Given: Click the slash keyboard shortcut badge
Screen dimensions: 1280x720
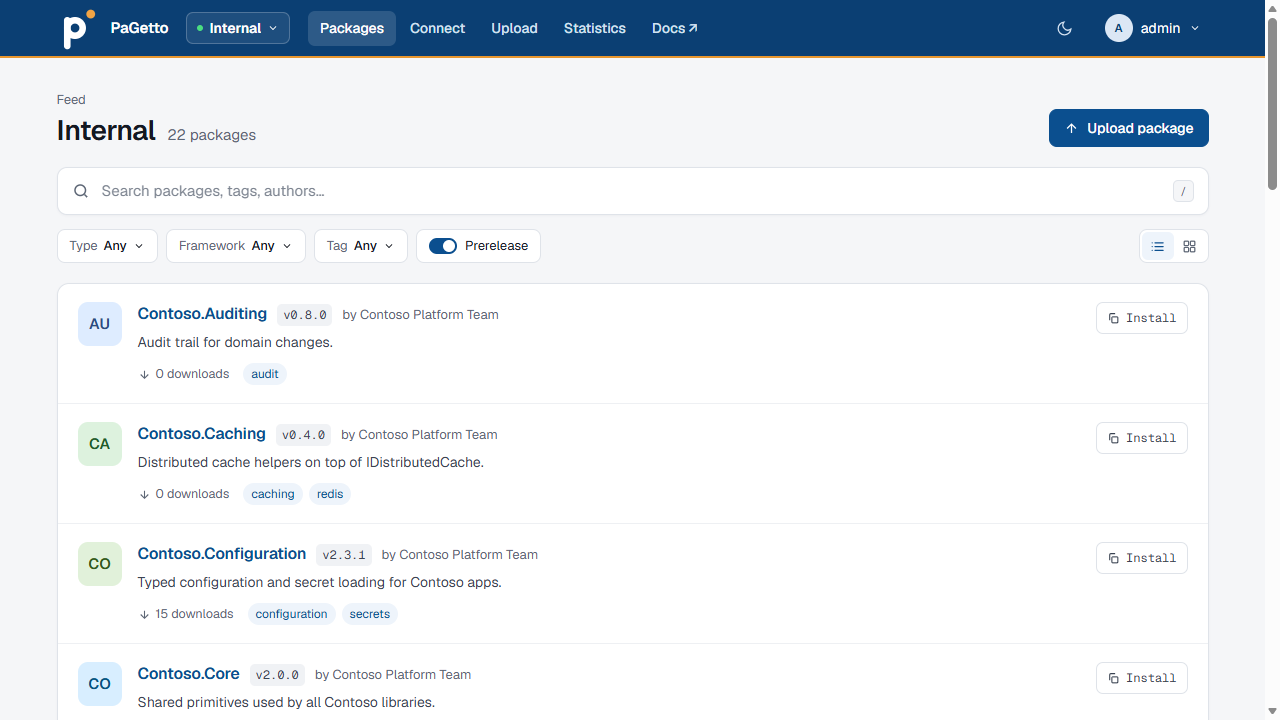Looking at the screenshot, I should pos(1183,191).
